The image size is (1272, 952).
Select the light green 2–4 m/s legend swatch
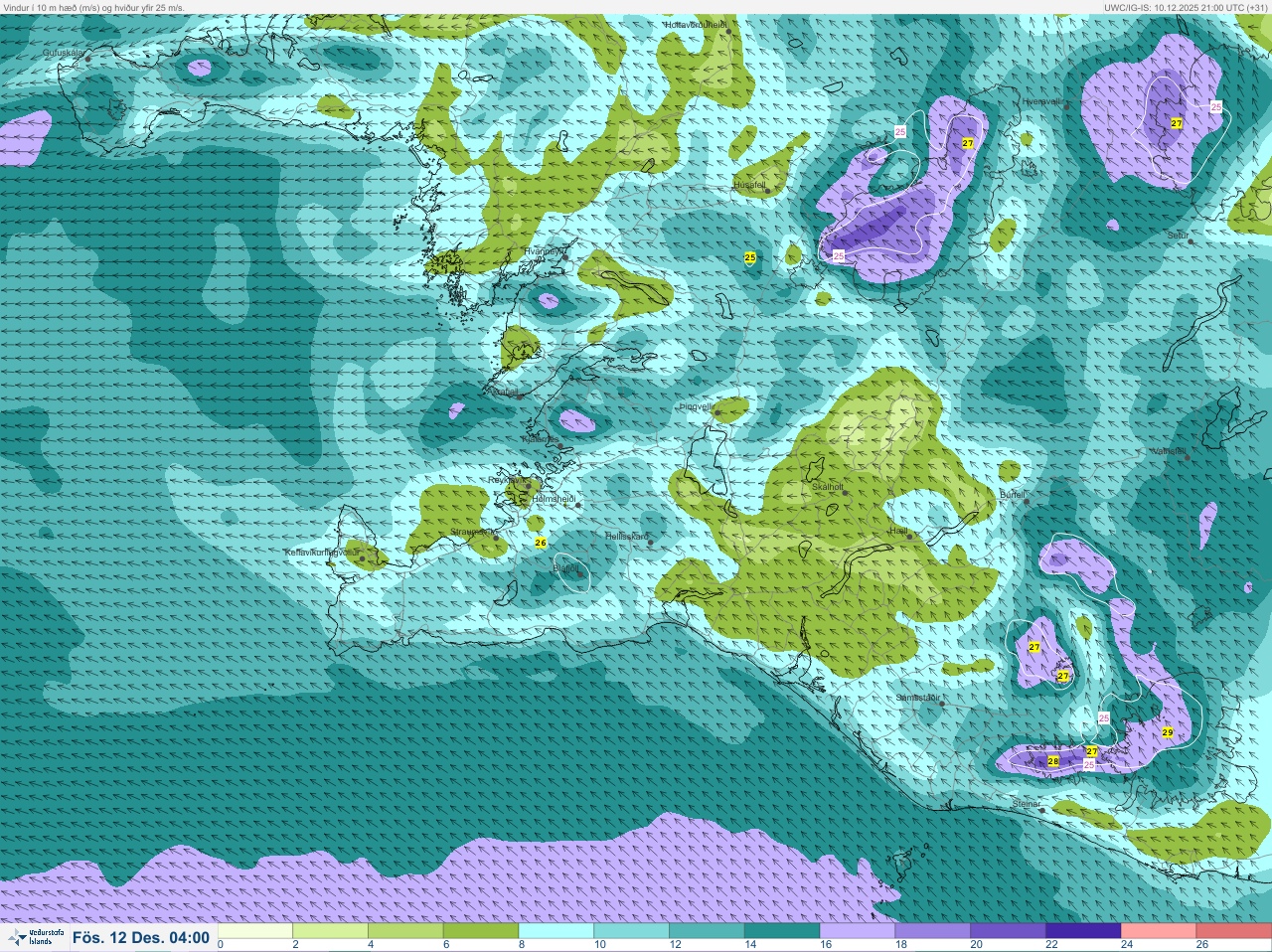point(331,931)
